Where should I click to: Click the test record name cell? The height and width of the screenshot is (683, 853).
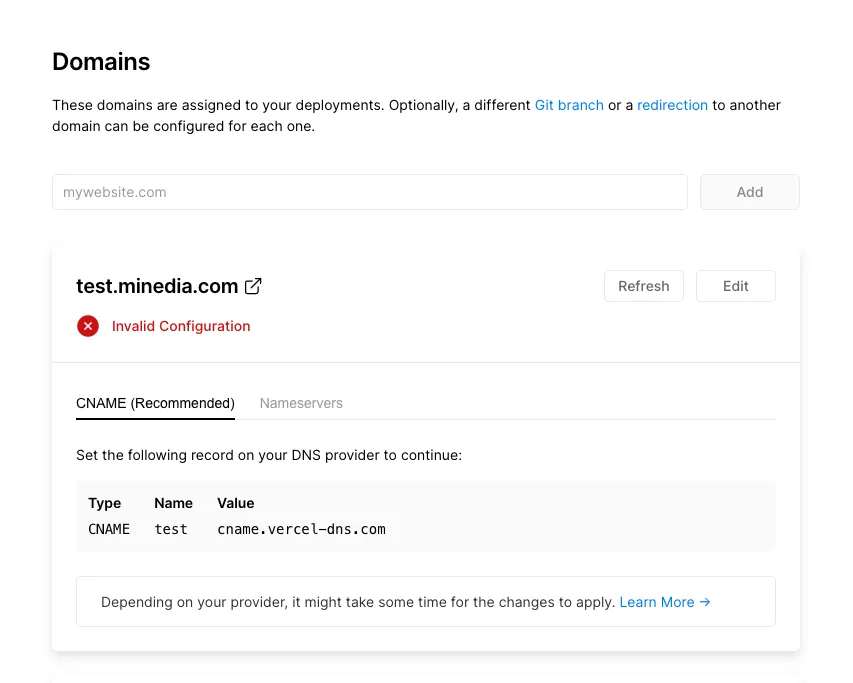[x=171, y=529]
